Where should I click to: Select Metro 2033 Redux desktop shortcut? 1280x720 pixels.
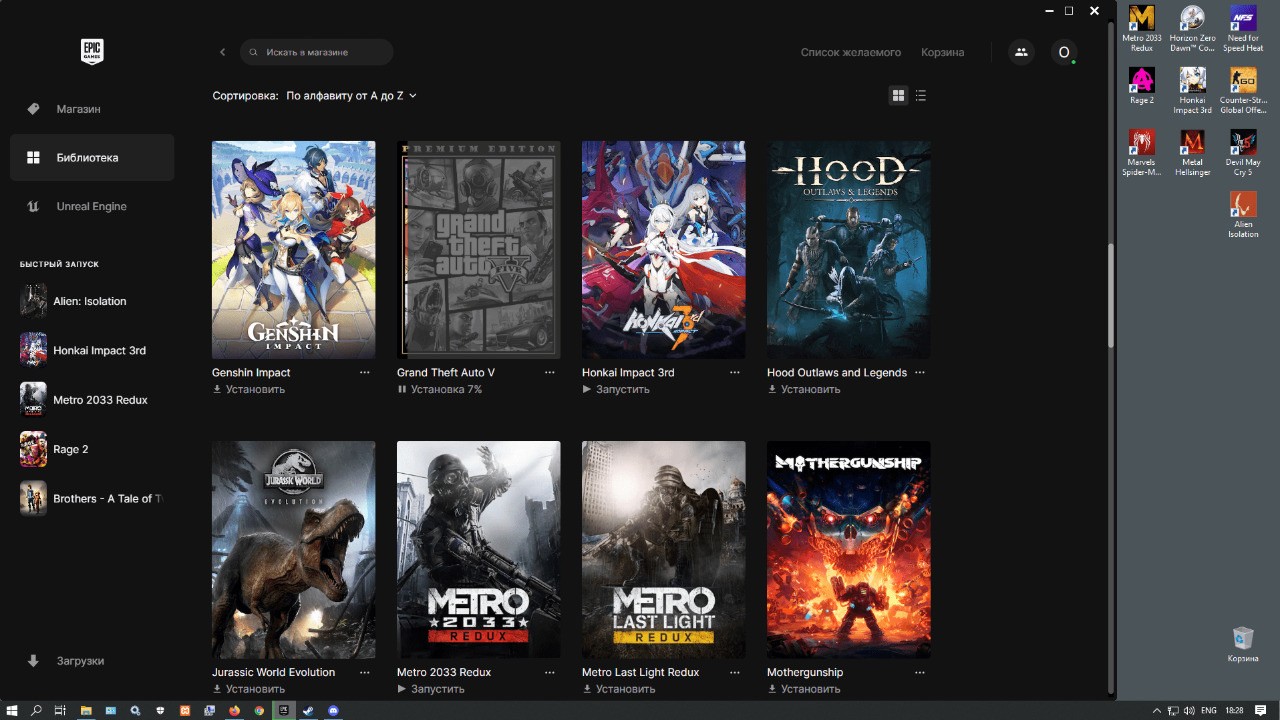(1142, 29)
